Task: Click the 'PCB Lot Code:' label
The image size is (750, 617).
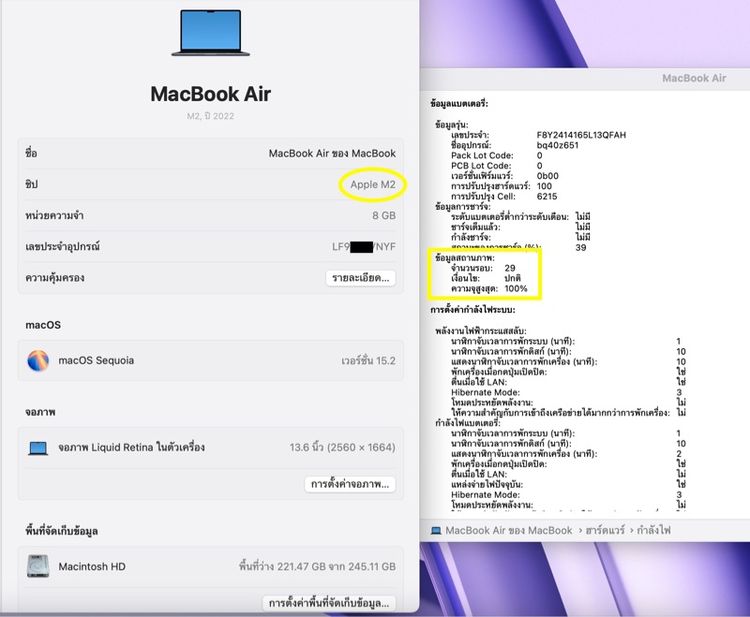Action: pos(481,165)
